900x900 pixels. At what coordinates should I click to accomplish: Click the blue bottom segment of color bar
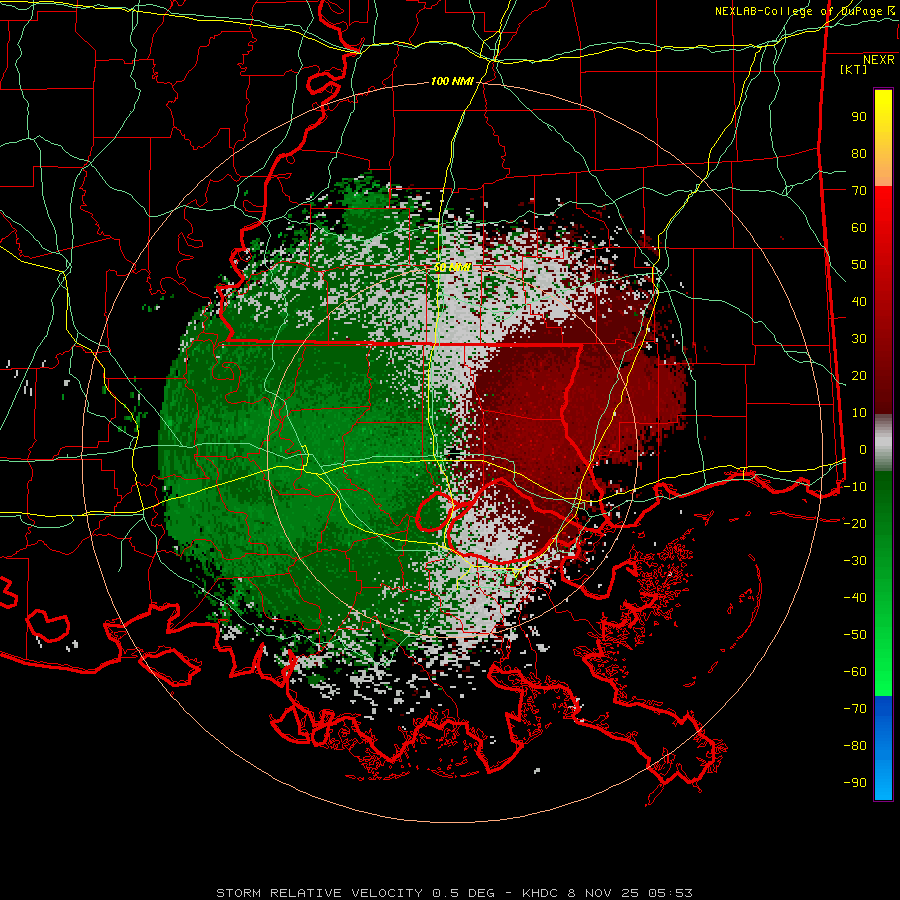tap(883, 748)
